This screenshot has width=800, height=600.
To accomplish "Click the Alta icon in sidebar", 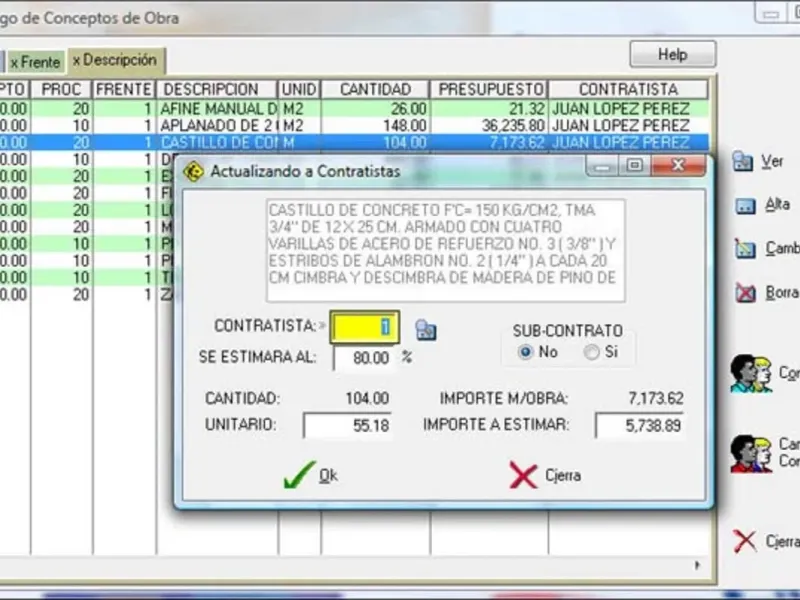I will (745, 206).
